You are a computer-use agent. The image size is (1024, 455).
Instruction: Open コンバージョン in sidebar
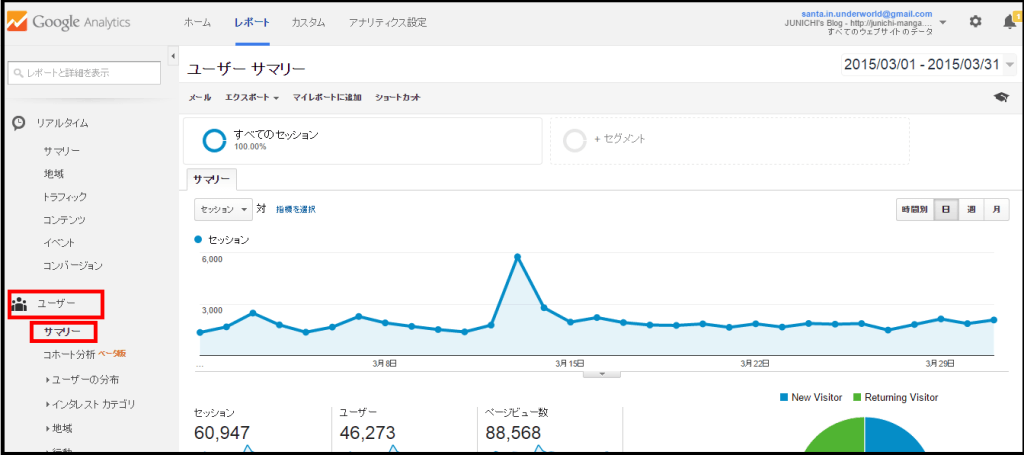(72, 266)
